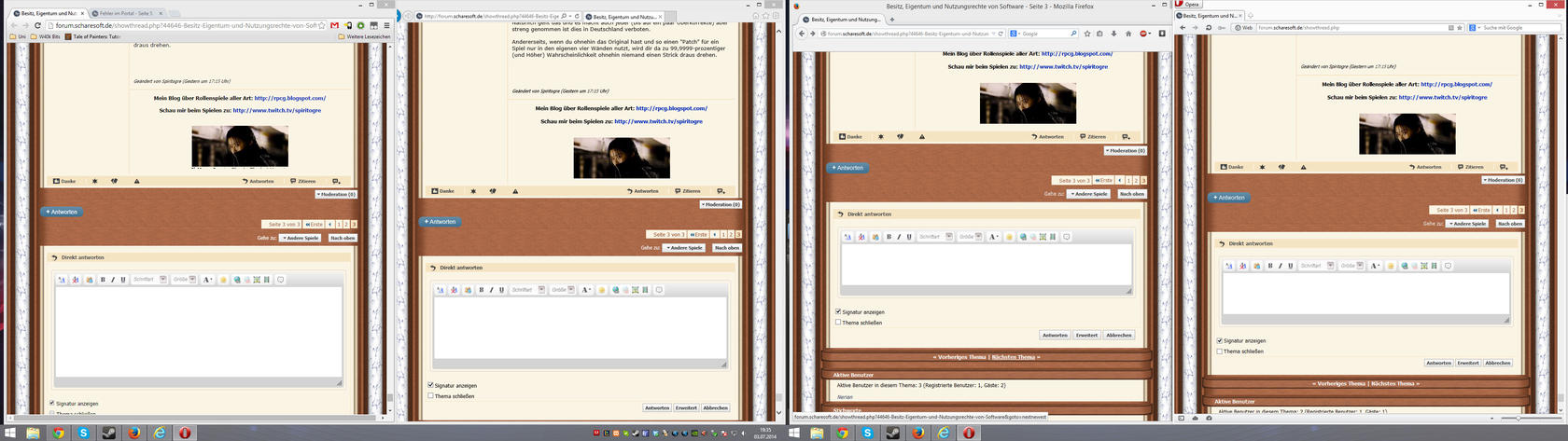The height and width of the screenshot is (441, 1568).
Task: Toggle 'Signatur anzeigen' checkbox in the Opera window
Action: tap(1220, 341)
